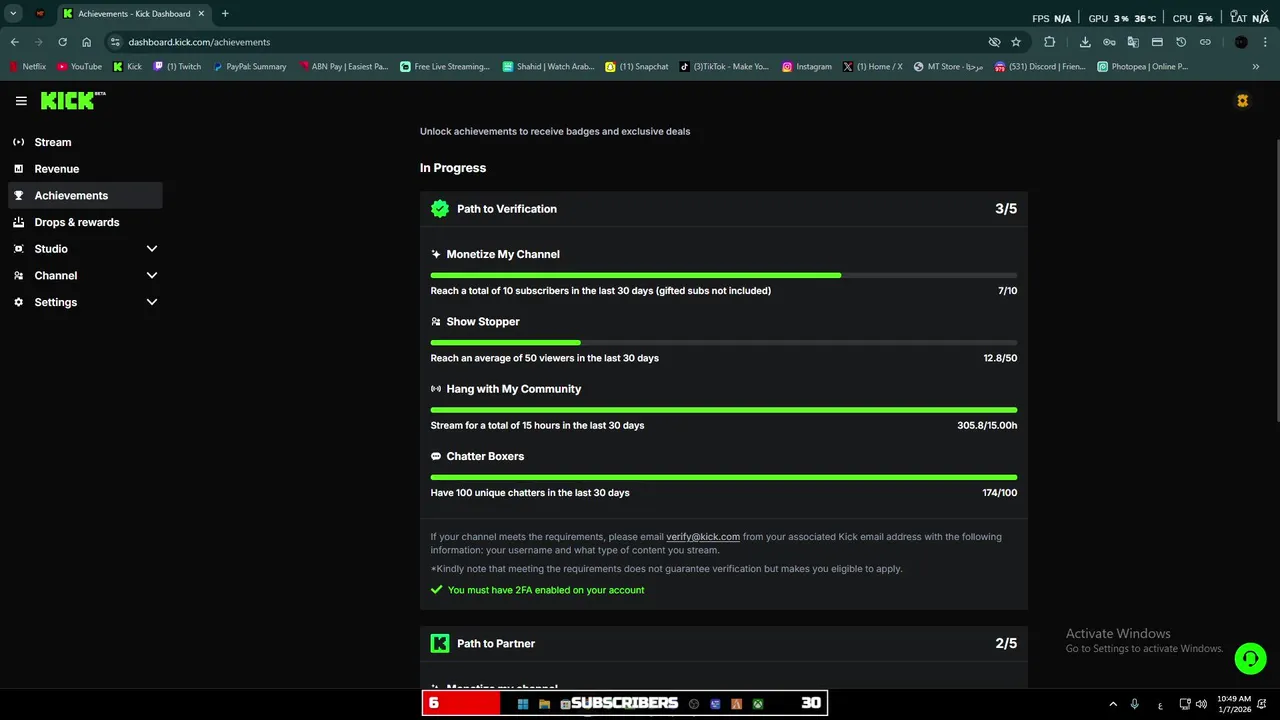
Task: Open the Photopea bookmark
Action: (1143, 67)
